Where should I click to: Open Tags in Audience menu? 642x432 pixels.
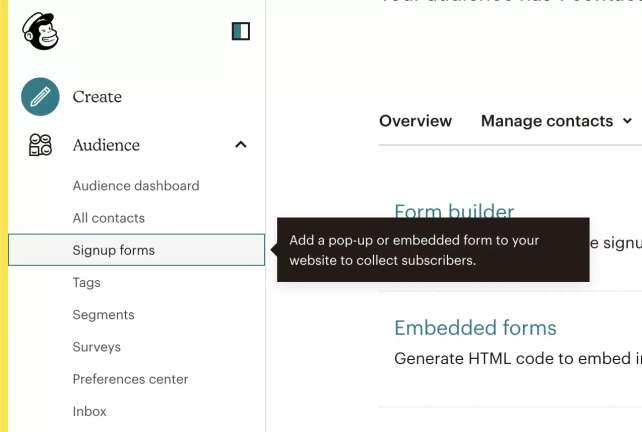click(x=86, y=283)
